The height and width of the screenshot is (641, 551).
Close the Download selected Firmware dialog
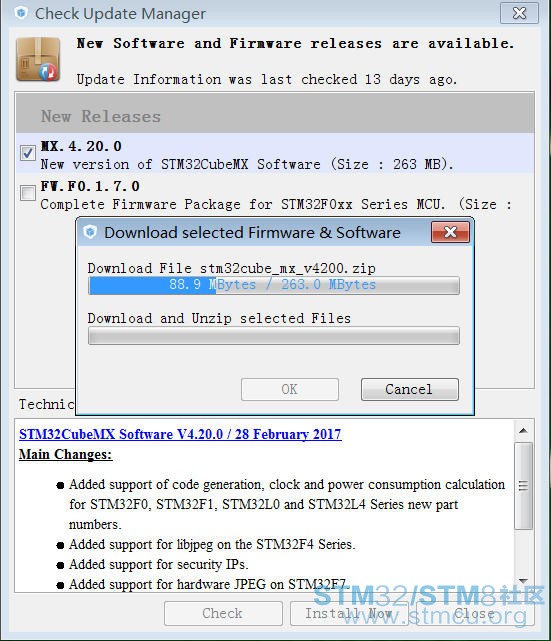tap(450, 232)
